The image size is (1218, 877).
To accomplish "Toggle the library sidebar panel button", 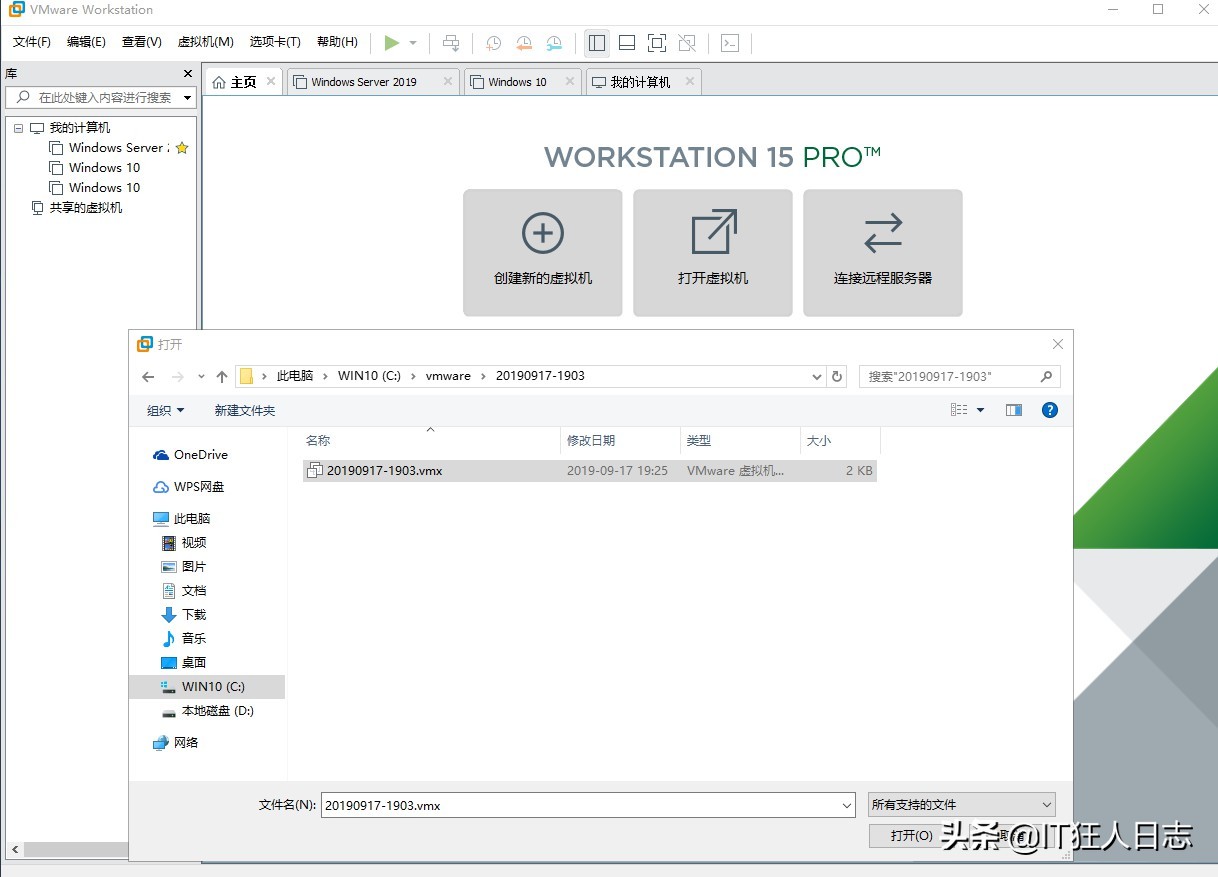I will click(x=597, y=43).
